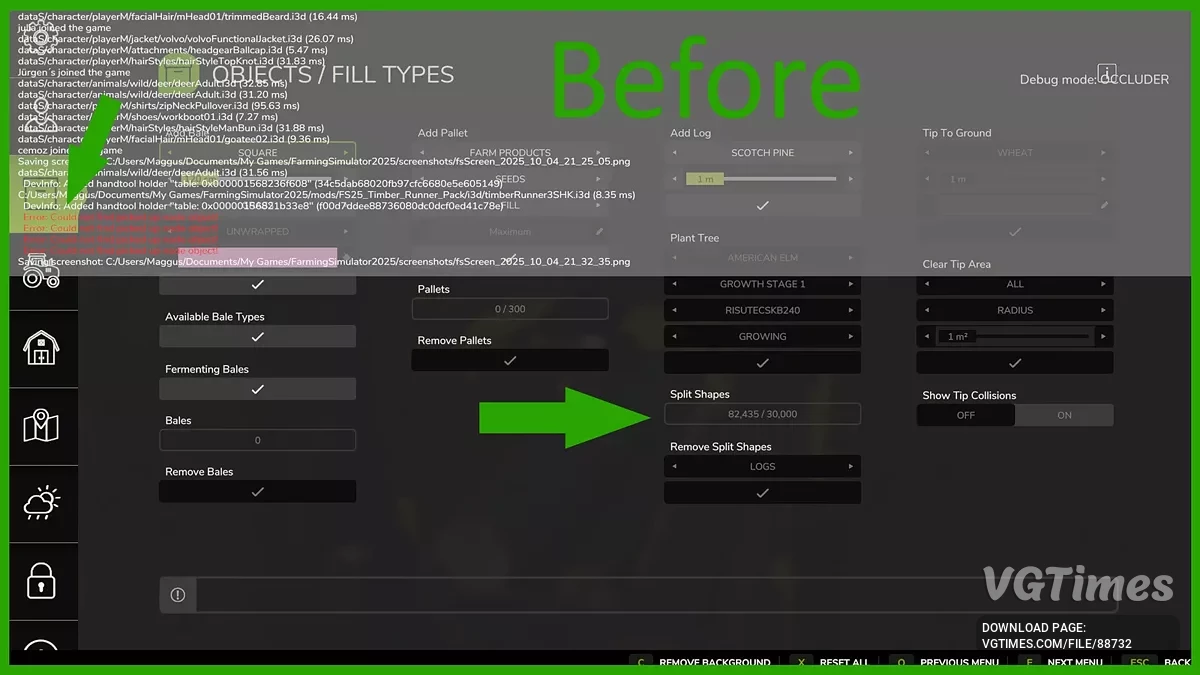1200x675 pixels.
Task: Decrease the 1 m² clear radius with left arrow
Action: tap(926, 337)
